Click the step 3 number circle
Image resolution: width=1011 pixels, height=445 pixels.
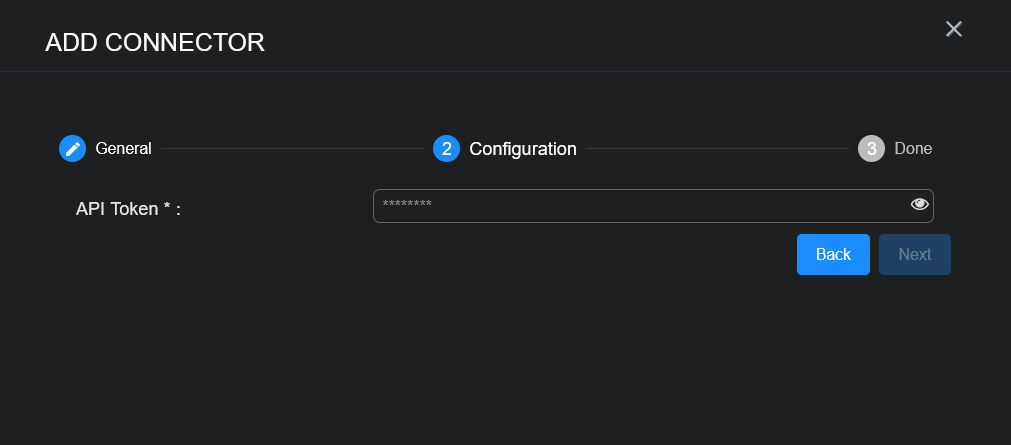(871, 149)
